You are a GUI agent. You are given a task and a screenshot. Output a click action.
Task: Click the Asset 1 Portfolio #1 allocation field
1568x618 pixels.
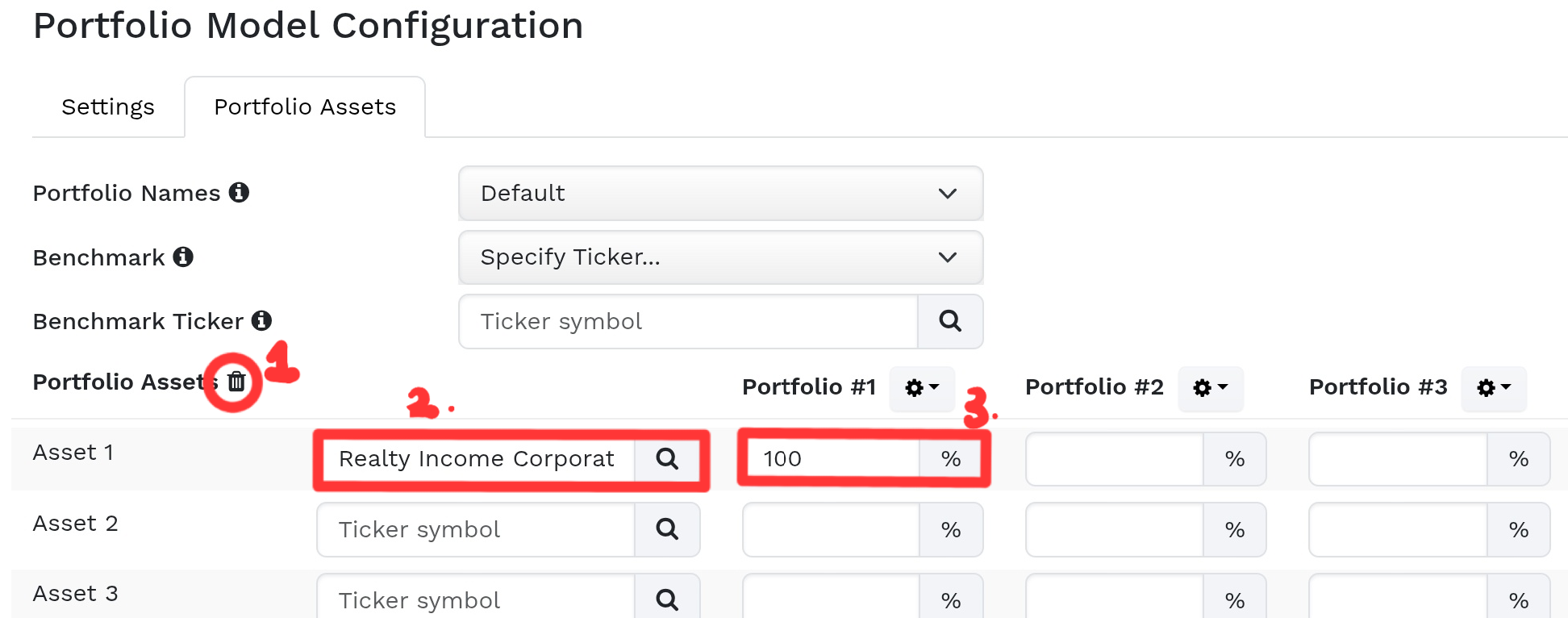pyautogui.click(x=831, y=458)
